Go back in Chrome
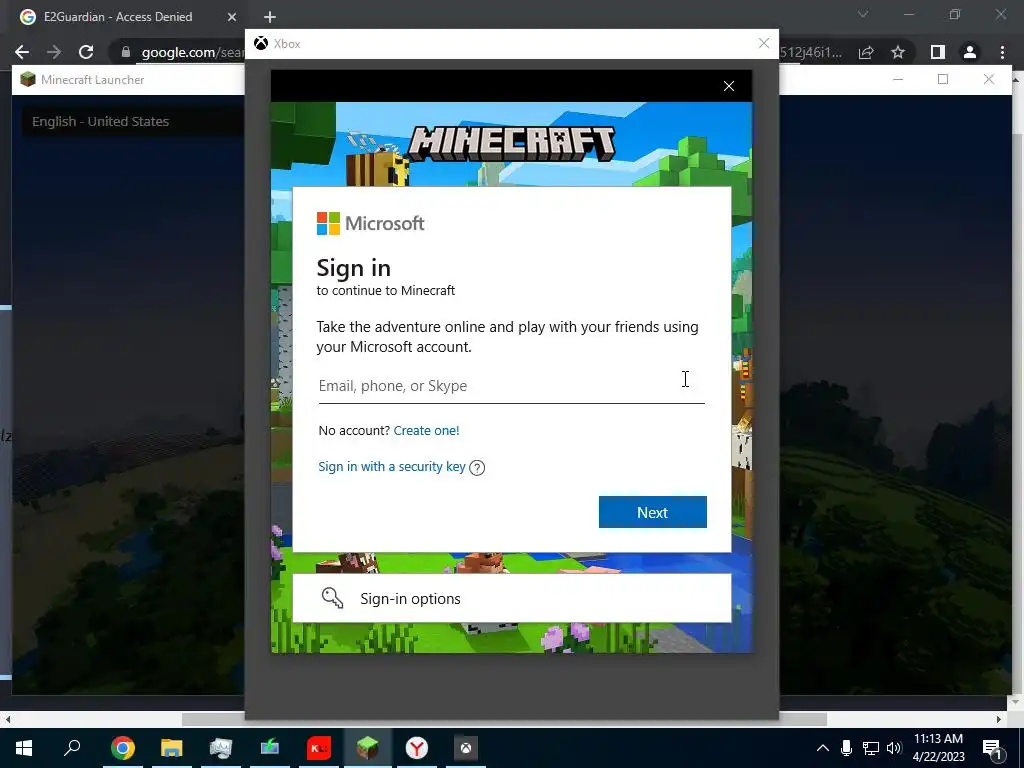This screenshot has width=1024, height=768. pyautogui.click(x=22, y=52)
